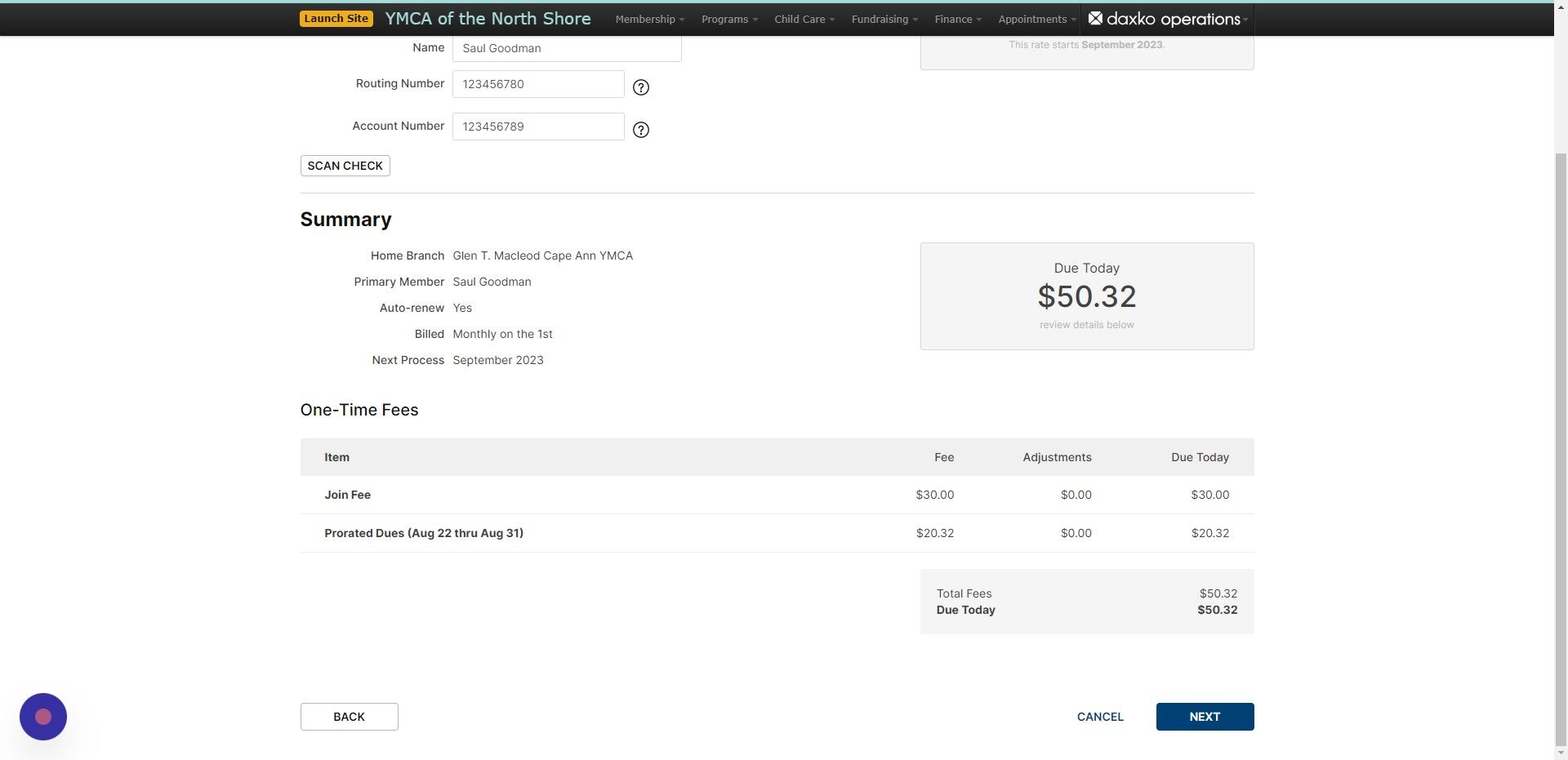Click the Routing Number input field
1568x760 pixels.
click(538, 84)
